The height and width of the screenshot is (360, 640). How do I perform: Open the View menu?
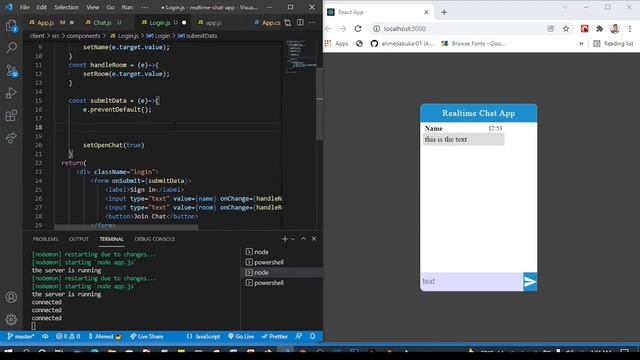pyautogui.click(x=93, y=7)
